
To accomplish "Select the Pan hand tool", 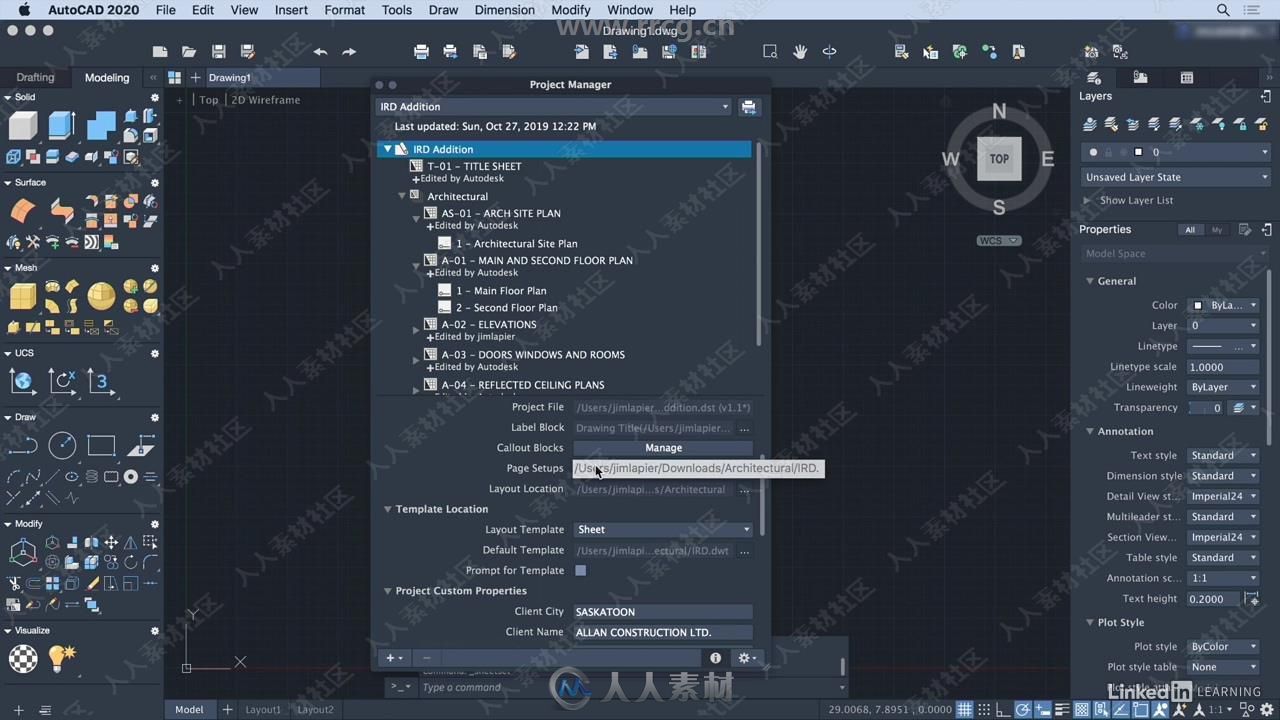I will (x=800, y=52).
